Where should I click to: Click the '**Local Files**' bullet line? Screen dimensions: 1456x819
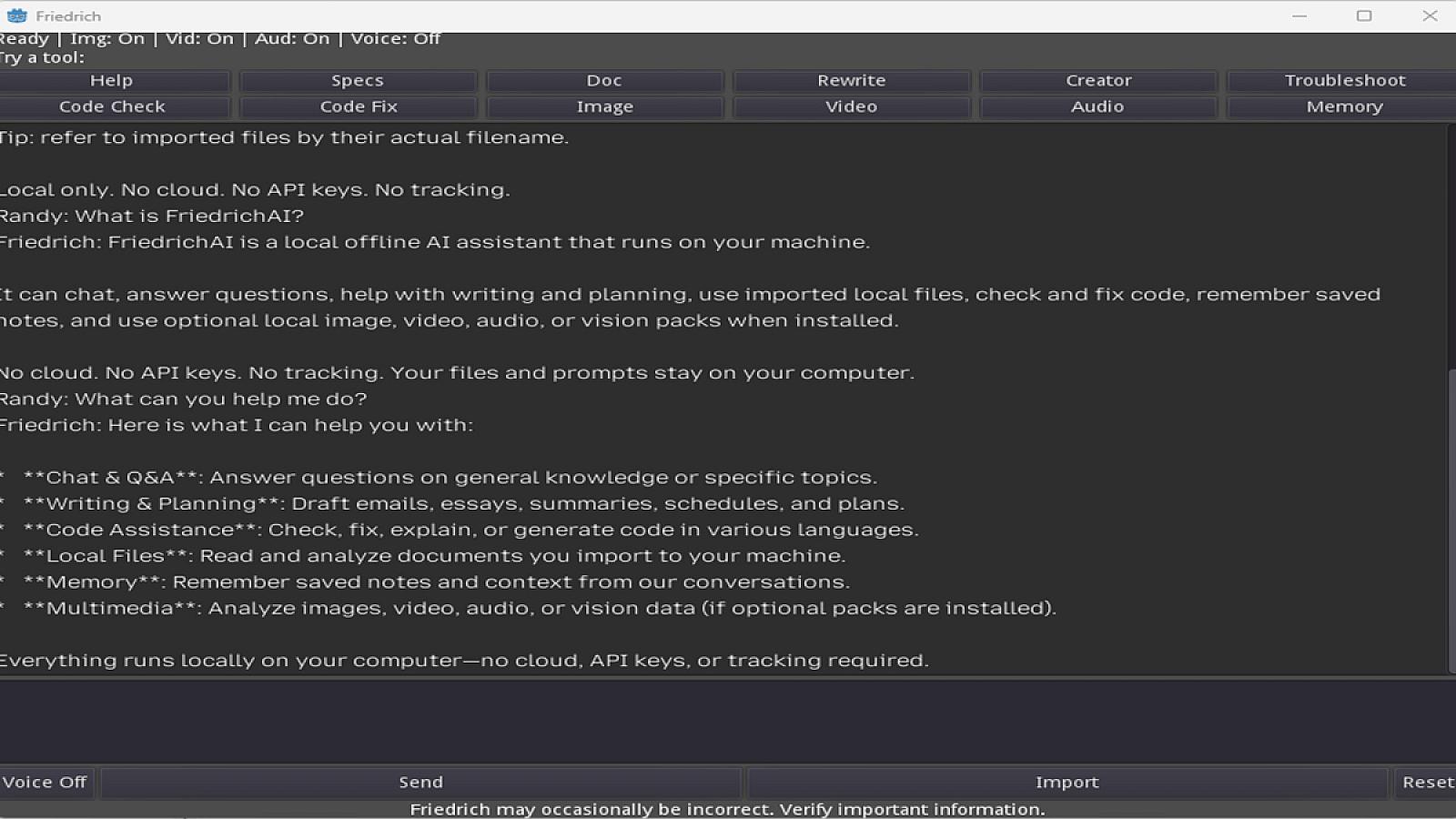[x=423, y=556]
